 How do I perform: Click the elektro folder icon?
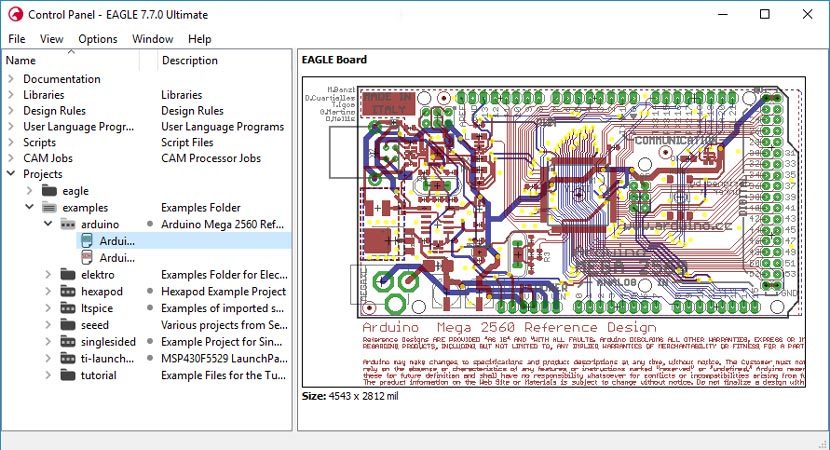point(68,274)
